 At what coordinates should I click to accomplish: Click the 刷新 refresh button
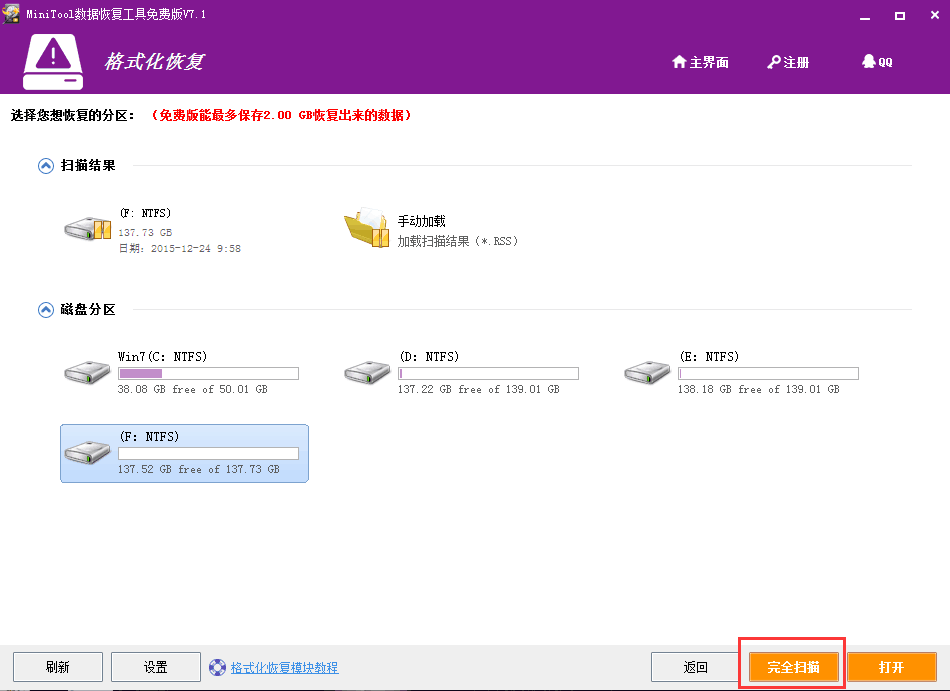pos(58,667)
